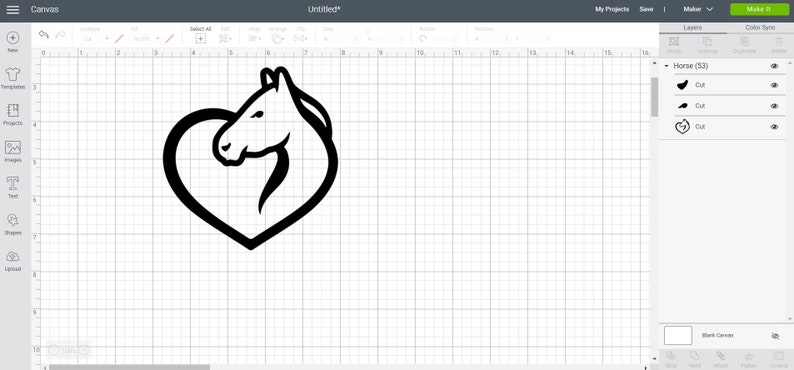
Task: Undo the last action
Action: 44,34
